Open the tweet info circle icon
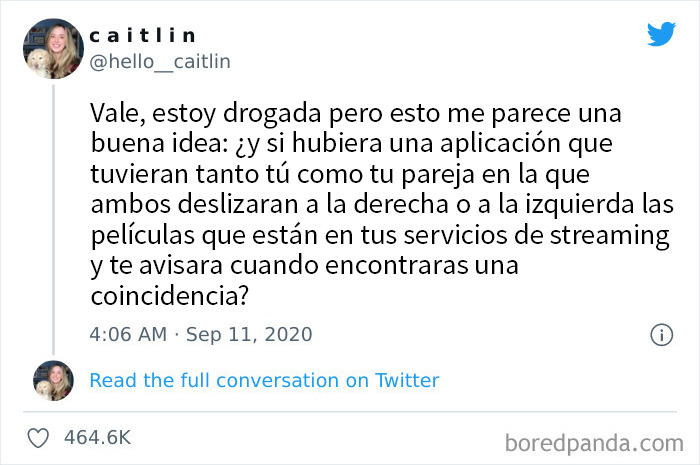 click(661, 335)
